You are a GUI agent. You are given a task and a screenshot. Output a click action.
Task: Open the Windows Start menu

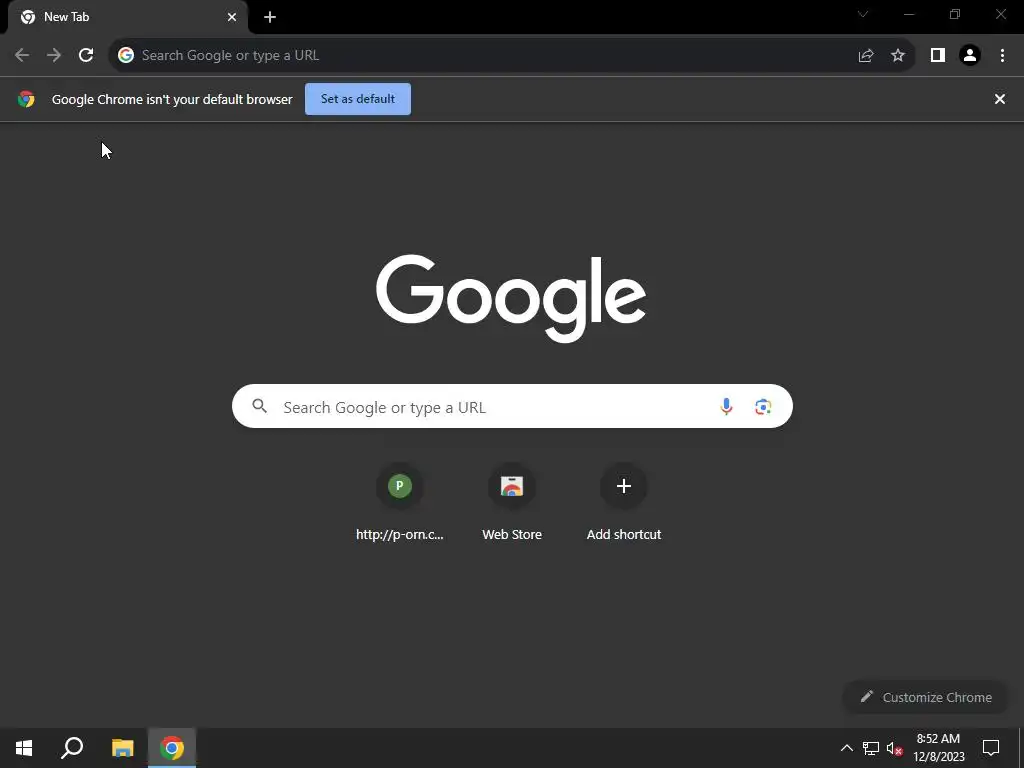tap(24, 748)
